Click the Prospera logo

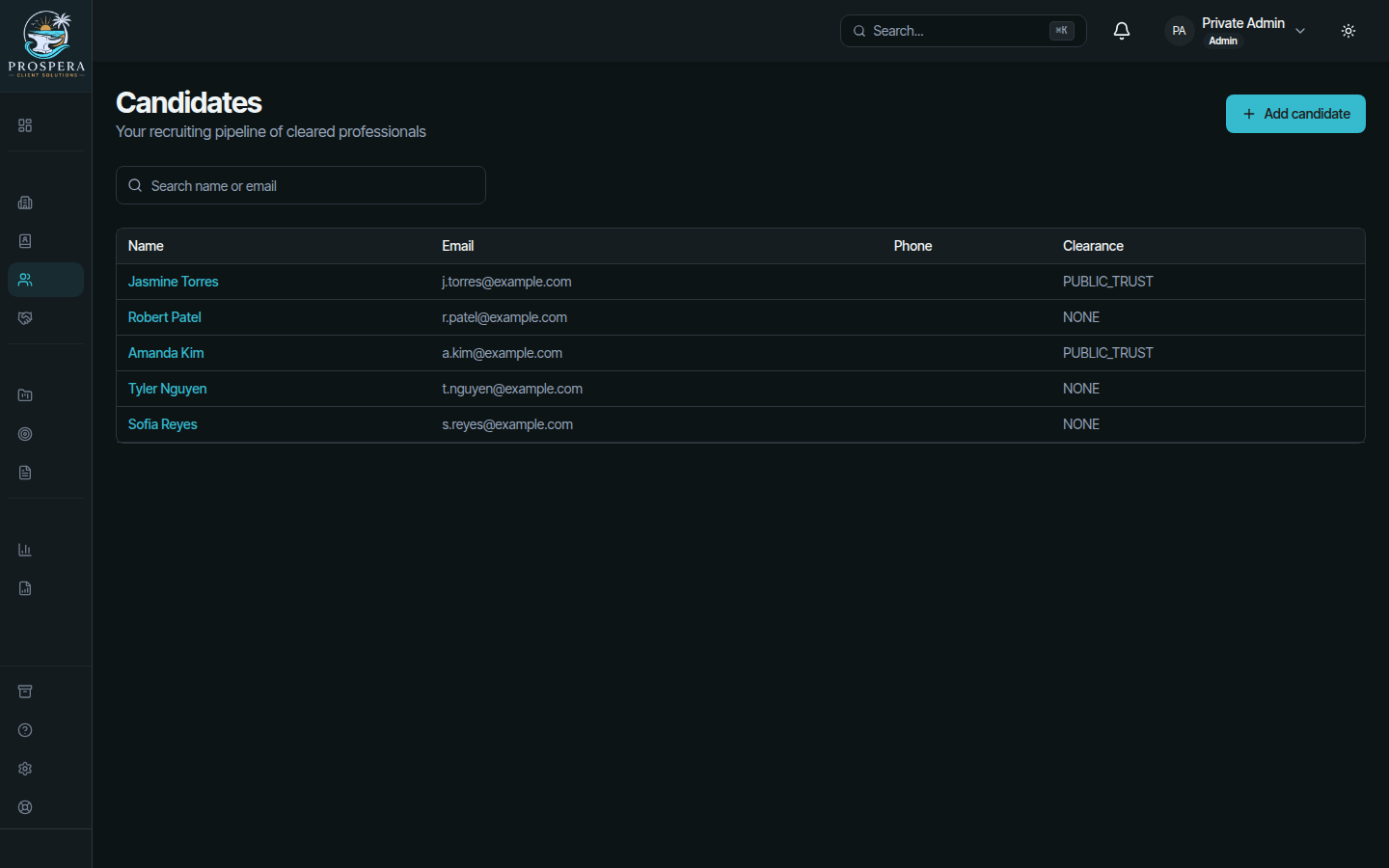coord(46,44)
